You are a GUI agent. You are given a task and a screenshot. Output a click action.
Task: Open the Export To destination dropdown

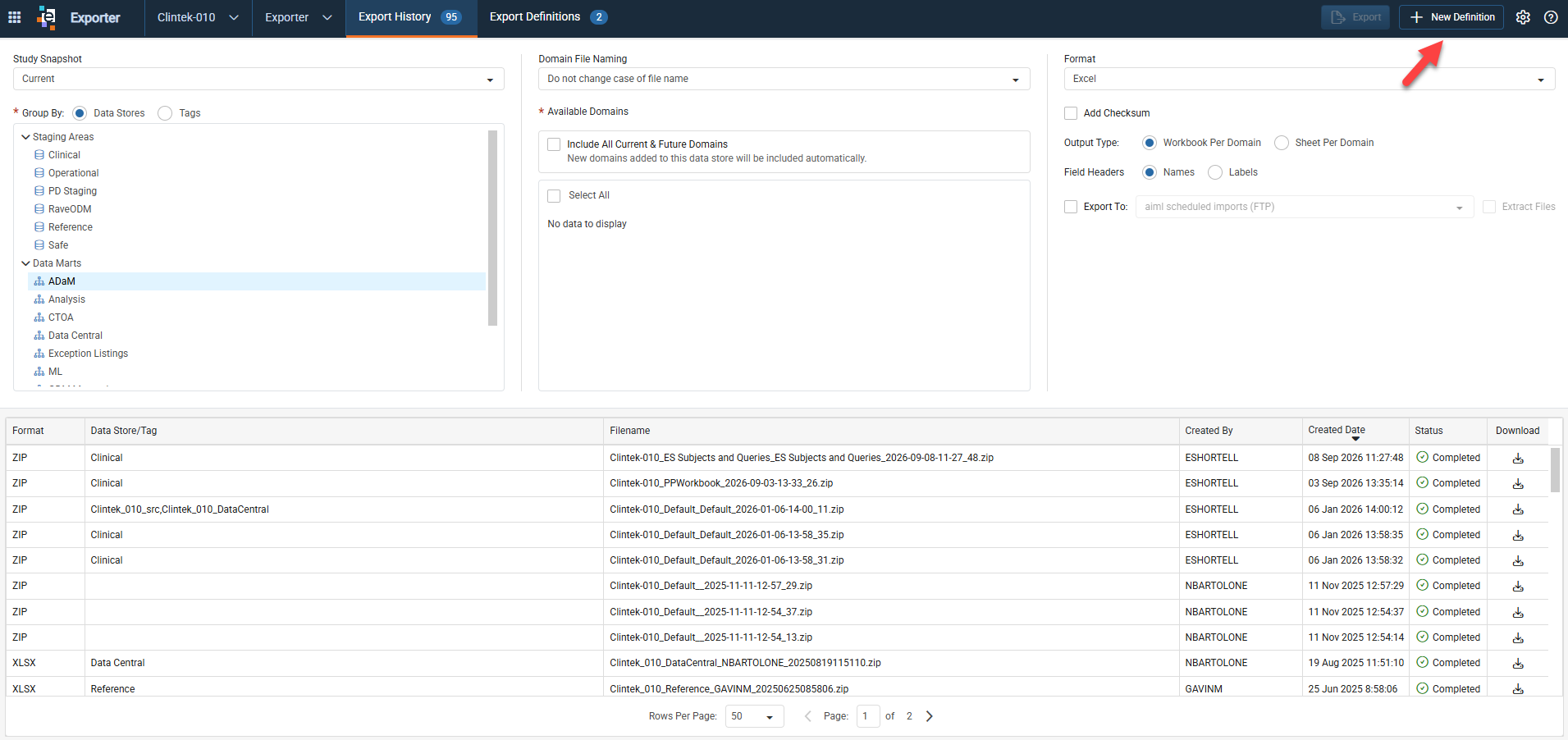(x=1305, y=207)
